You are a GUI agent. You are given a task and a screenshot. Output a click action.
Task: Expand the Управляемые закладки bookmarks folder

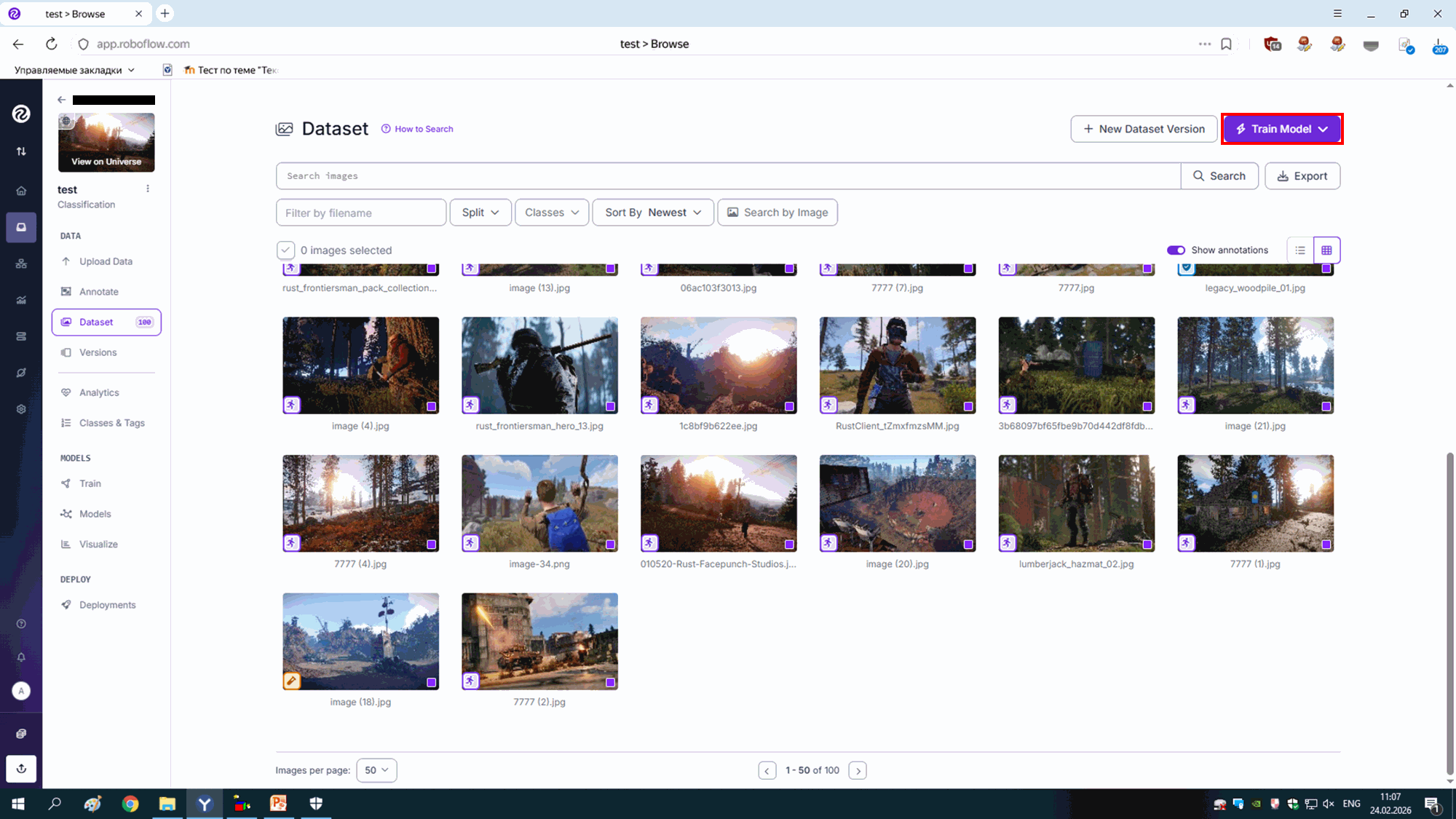[x=75, y=70]
